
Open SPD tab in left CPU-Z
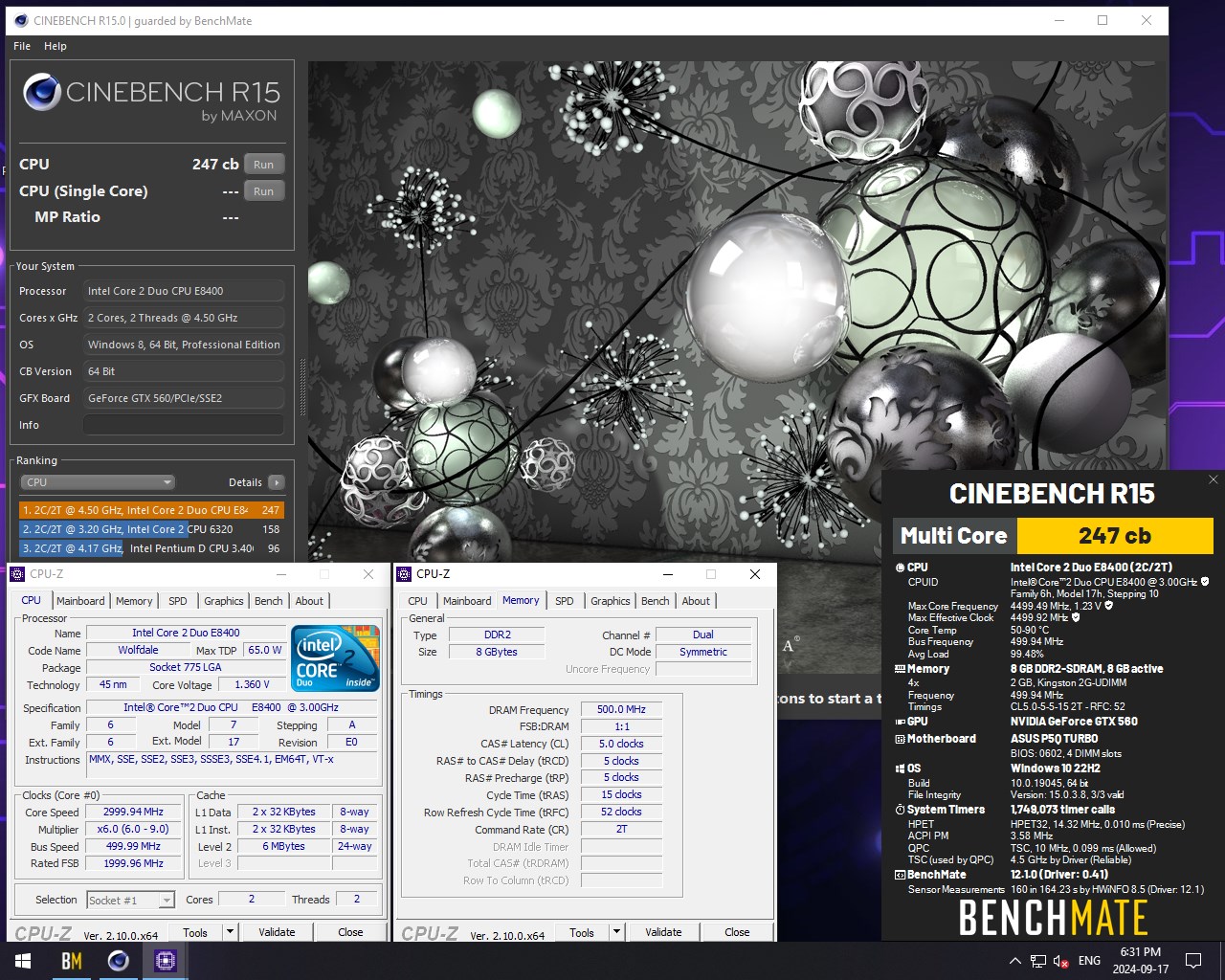178,601
